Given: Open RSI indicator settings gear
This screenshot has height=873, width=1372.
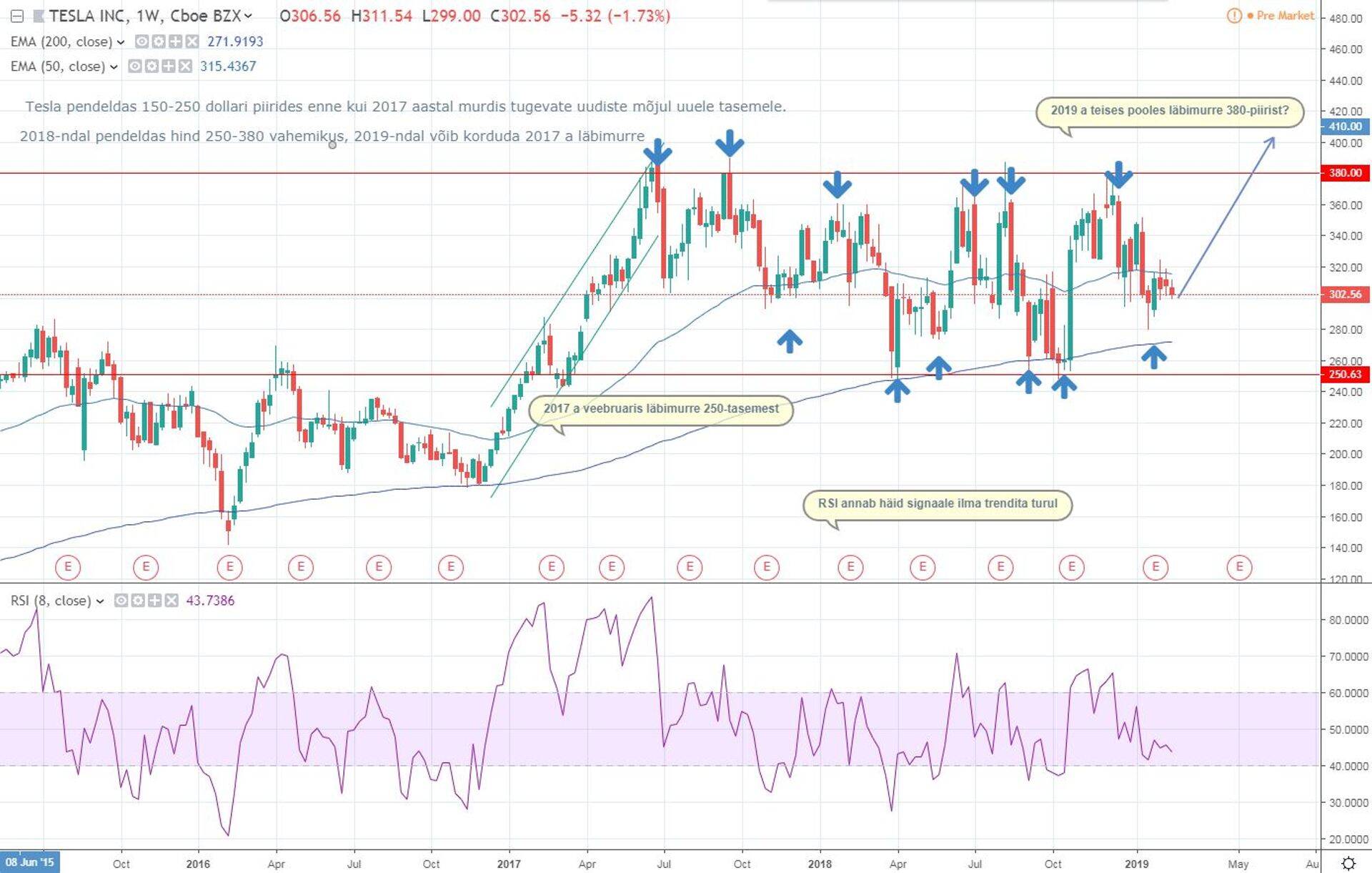Looking at the screenshot, I should pos(138,601).
